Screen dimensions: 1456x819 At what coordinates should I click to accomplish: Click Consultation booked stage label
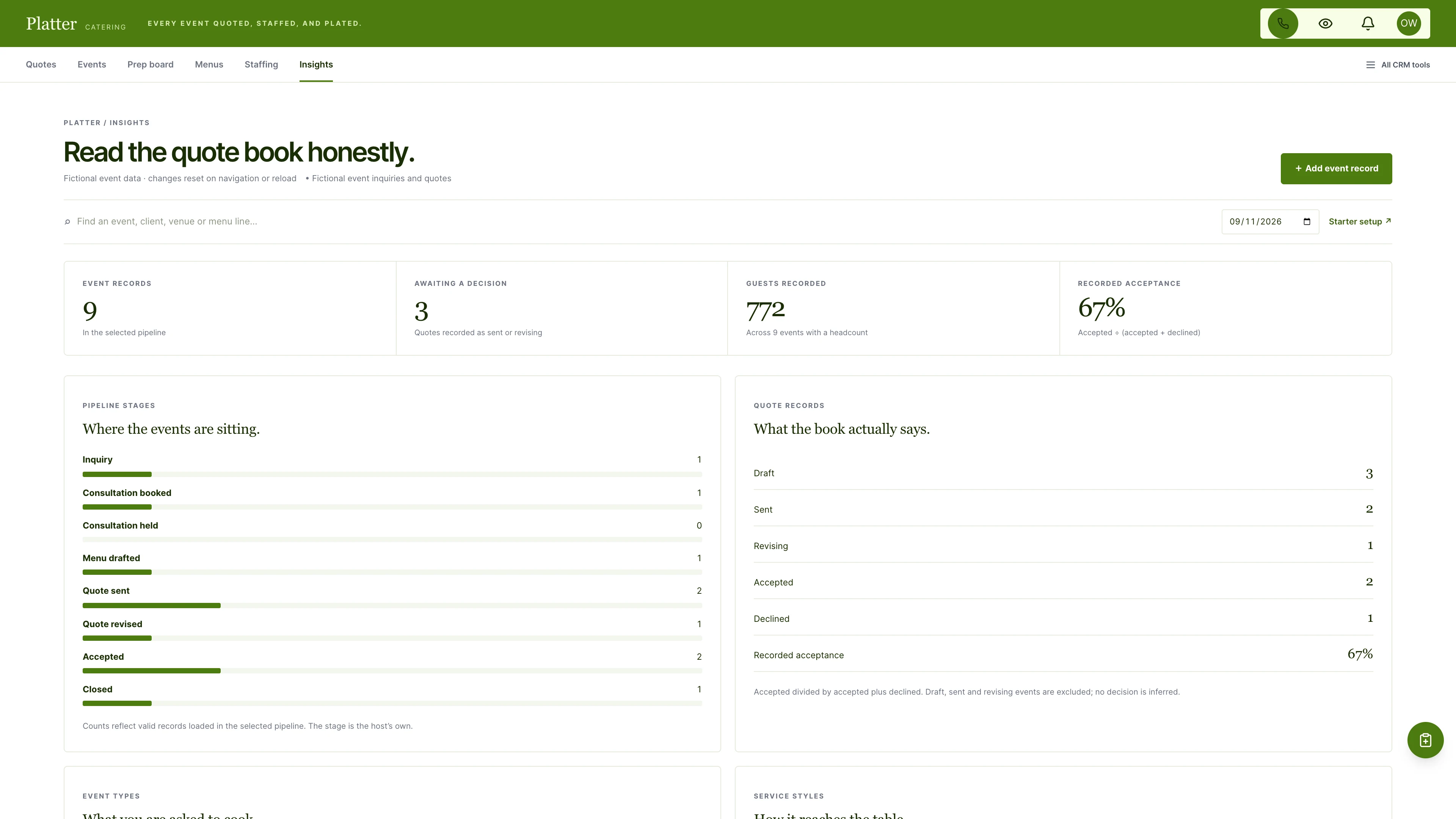[127, 493]
